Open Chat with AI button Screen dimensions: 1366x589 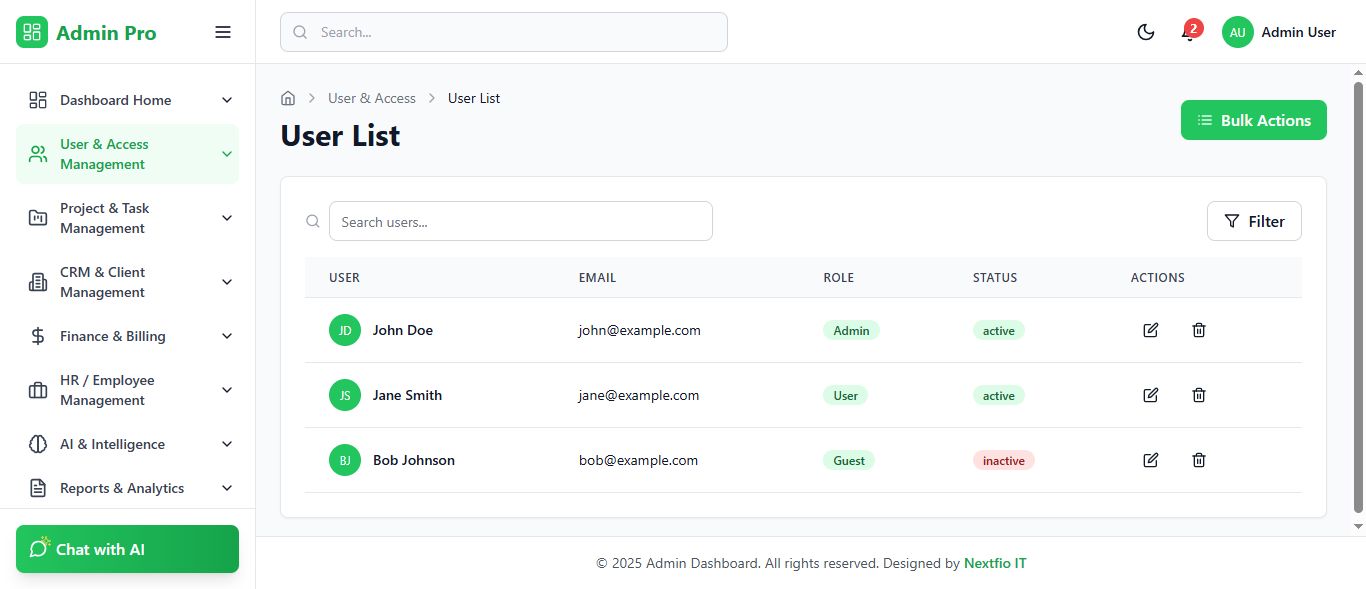point(127,549)
